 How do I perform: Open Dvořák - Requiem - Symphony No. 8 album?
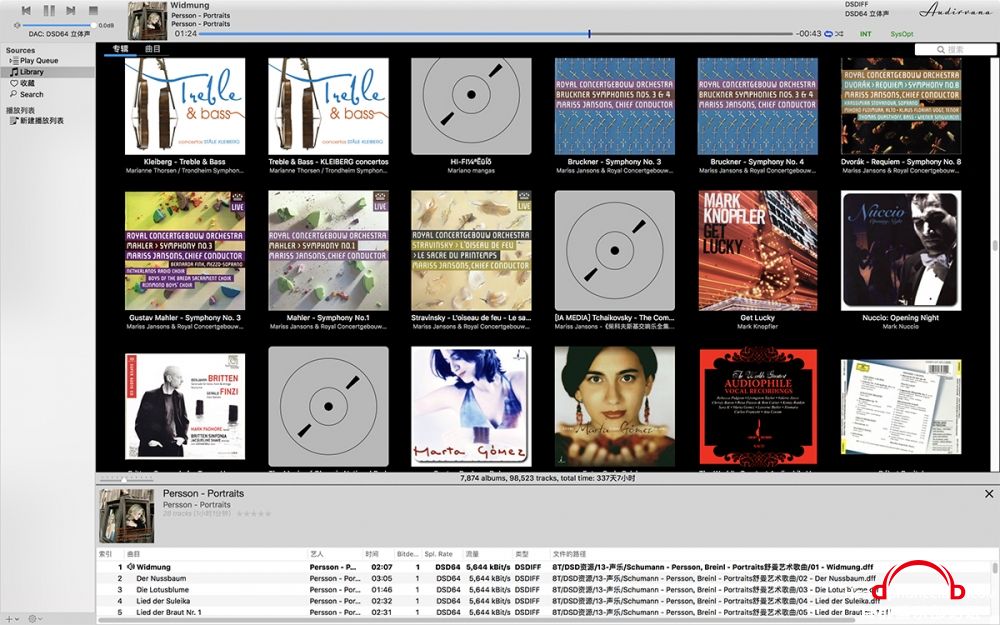(901, 106)
